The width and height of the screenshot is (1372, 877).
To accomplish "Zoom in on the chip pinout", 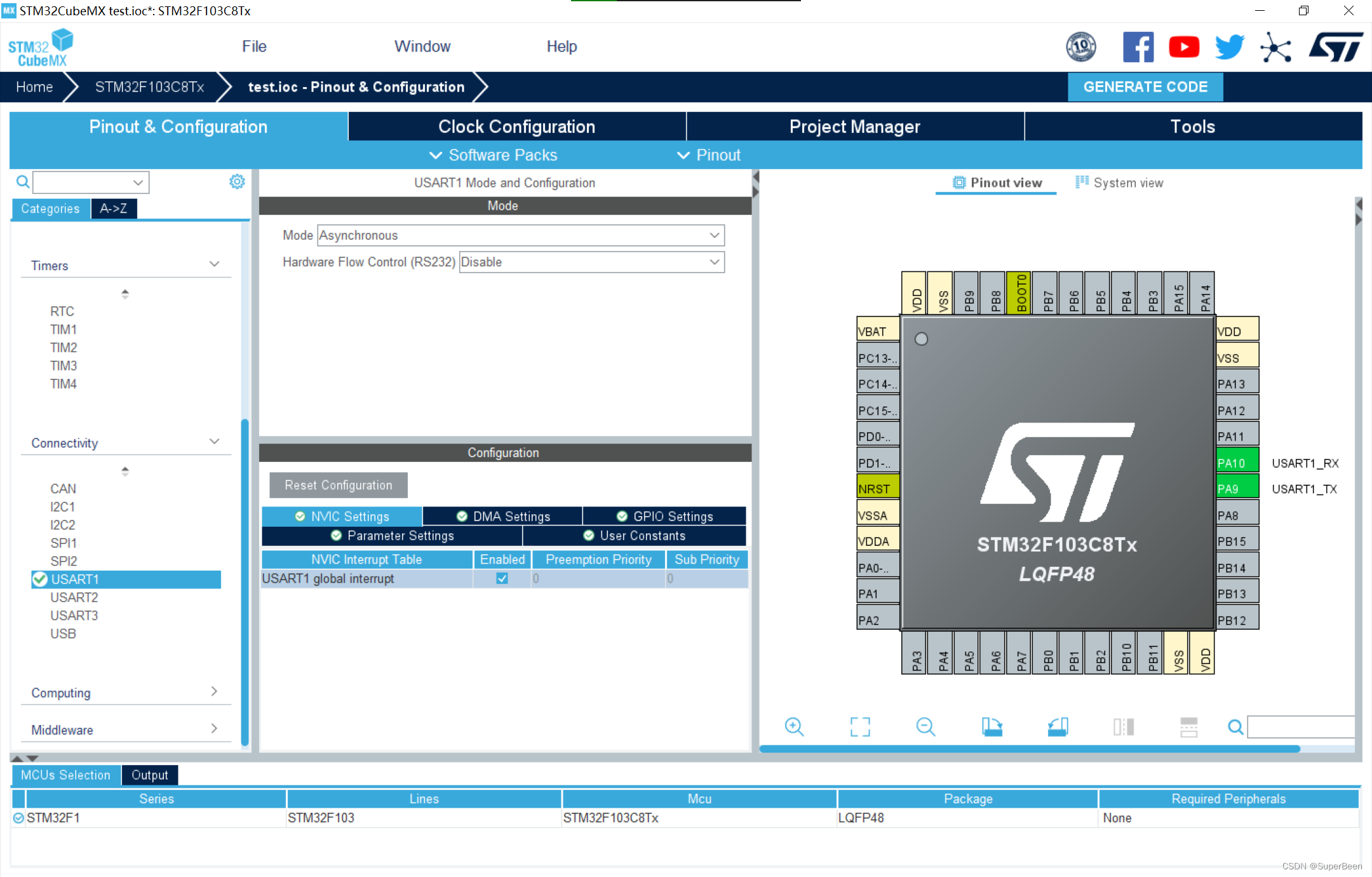I will coord(794,726).
